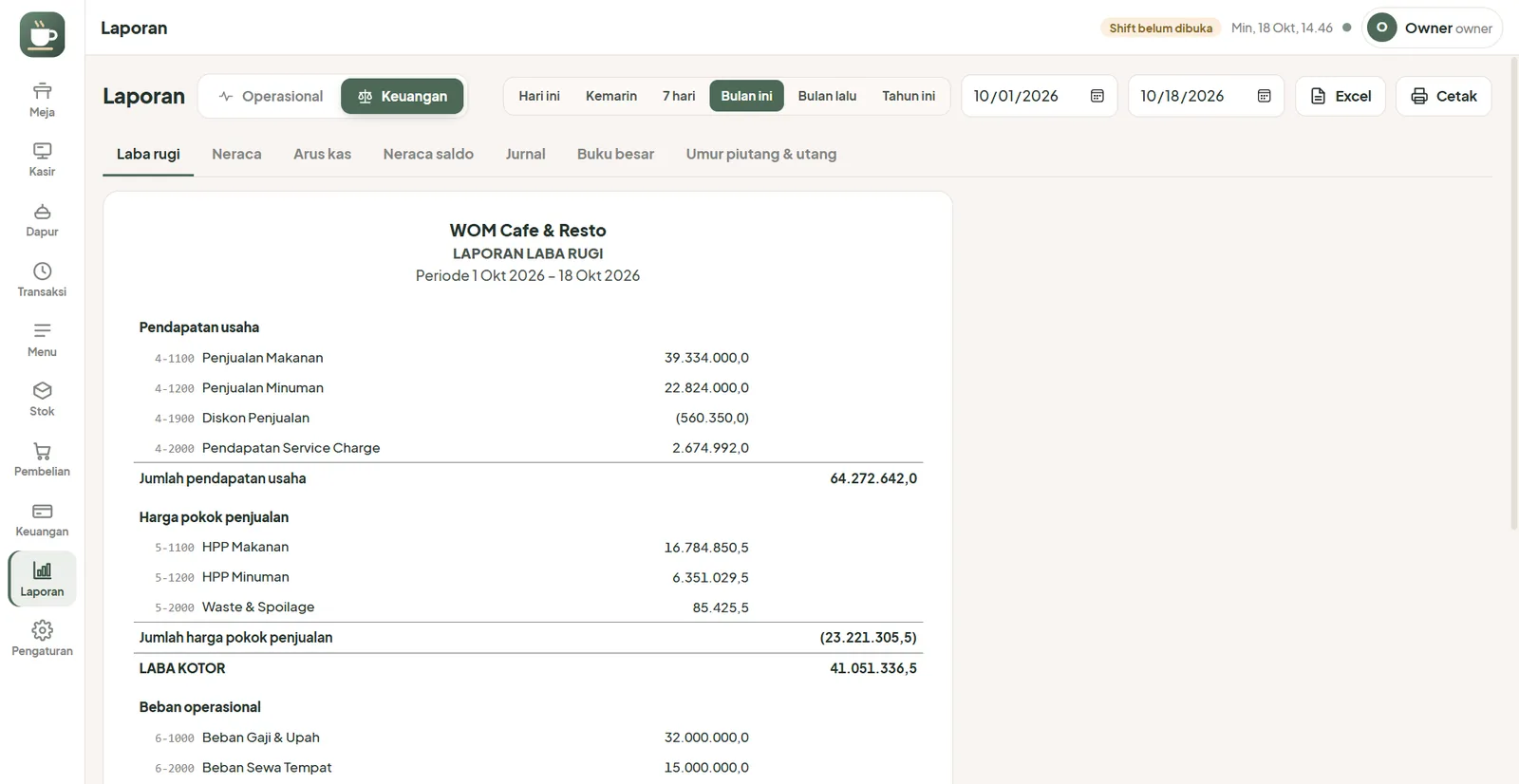This screenshot has width=1519, height=784.
Task: Set period to 7 hari
Action: click(679, 96)
